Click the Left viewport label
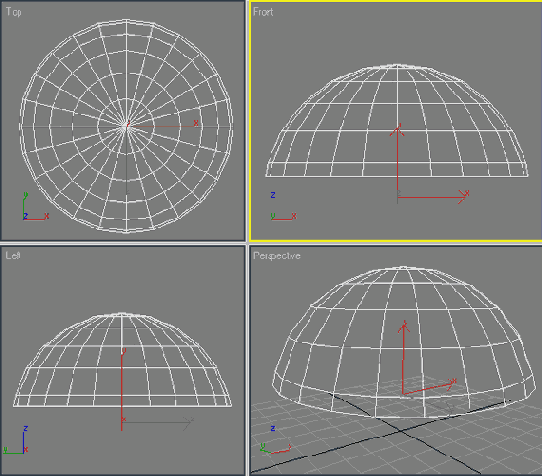This screenshot has height=476, width=542. 13,255
